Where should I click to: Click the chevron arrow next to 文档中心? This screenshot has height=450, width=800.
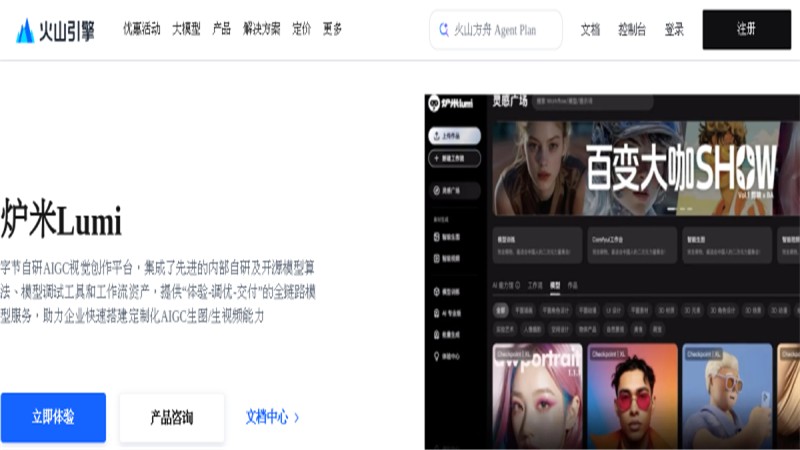tap(297, 418)
